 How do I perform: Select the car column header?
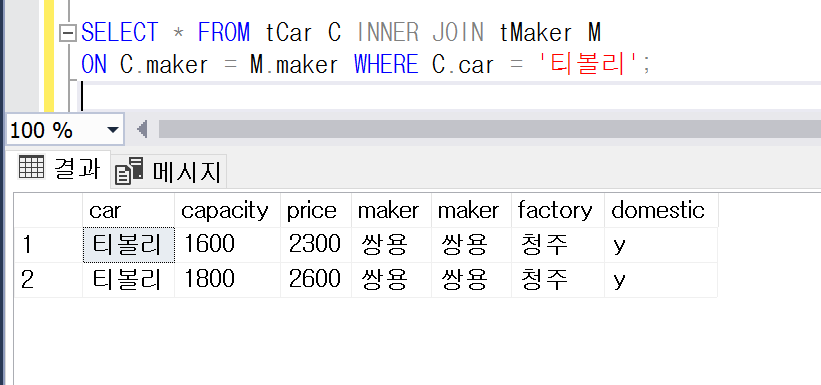pos(128,210)
